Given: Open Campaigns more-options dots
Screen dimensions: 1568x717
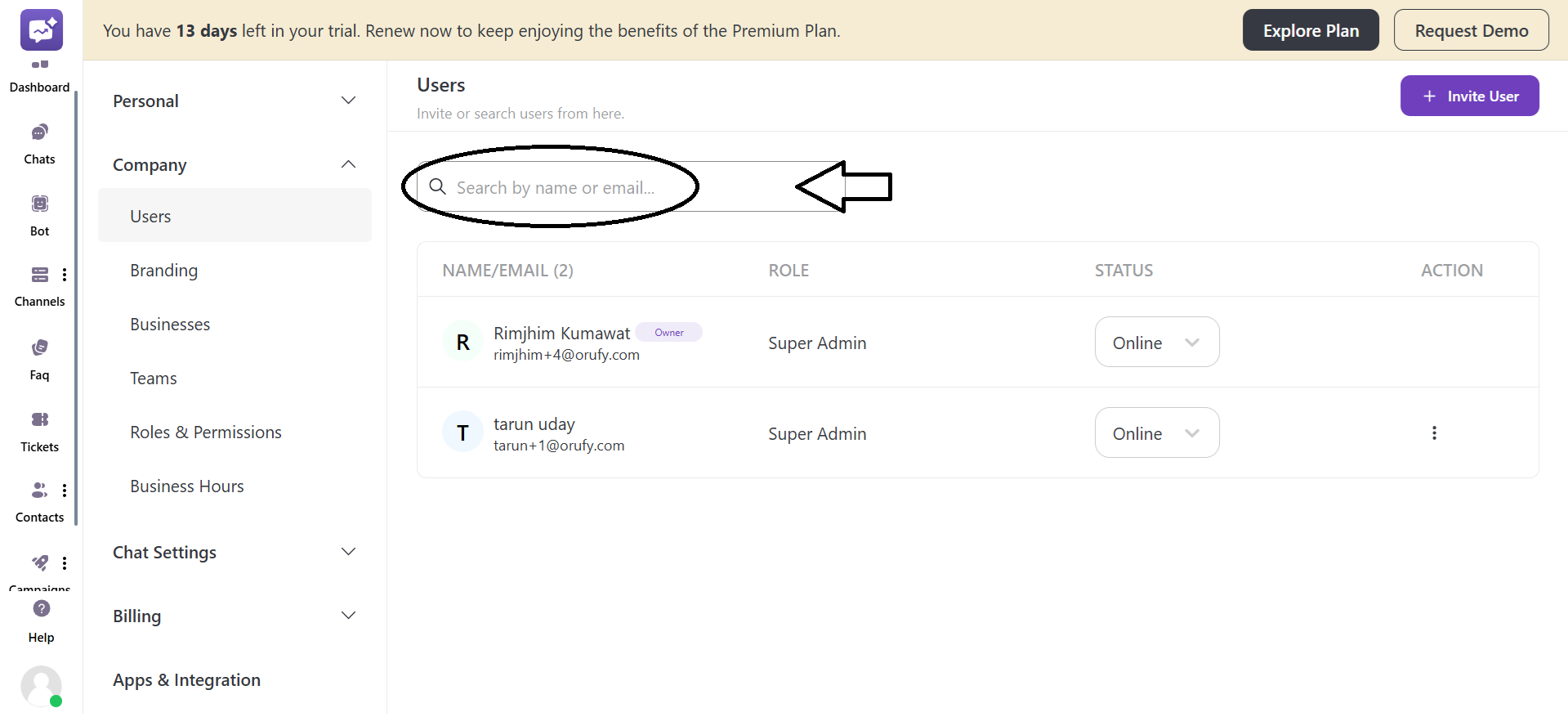Looking at the screenshot, I should [65, 562].
